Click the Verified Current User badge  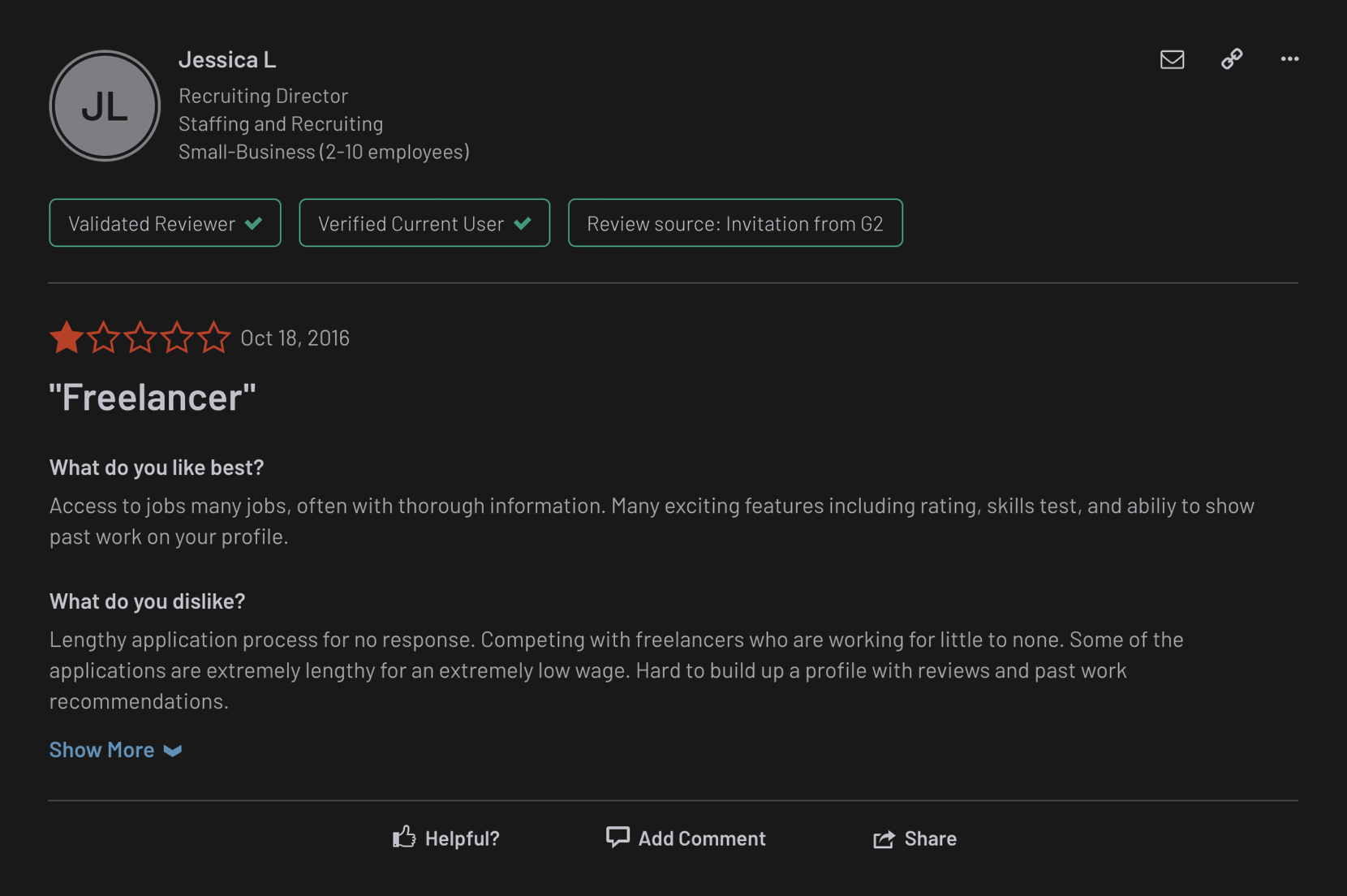(424, 223)
